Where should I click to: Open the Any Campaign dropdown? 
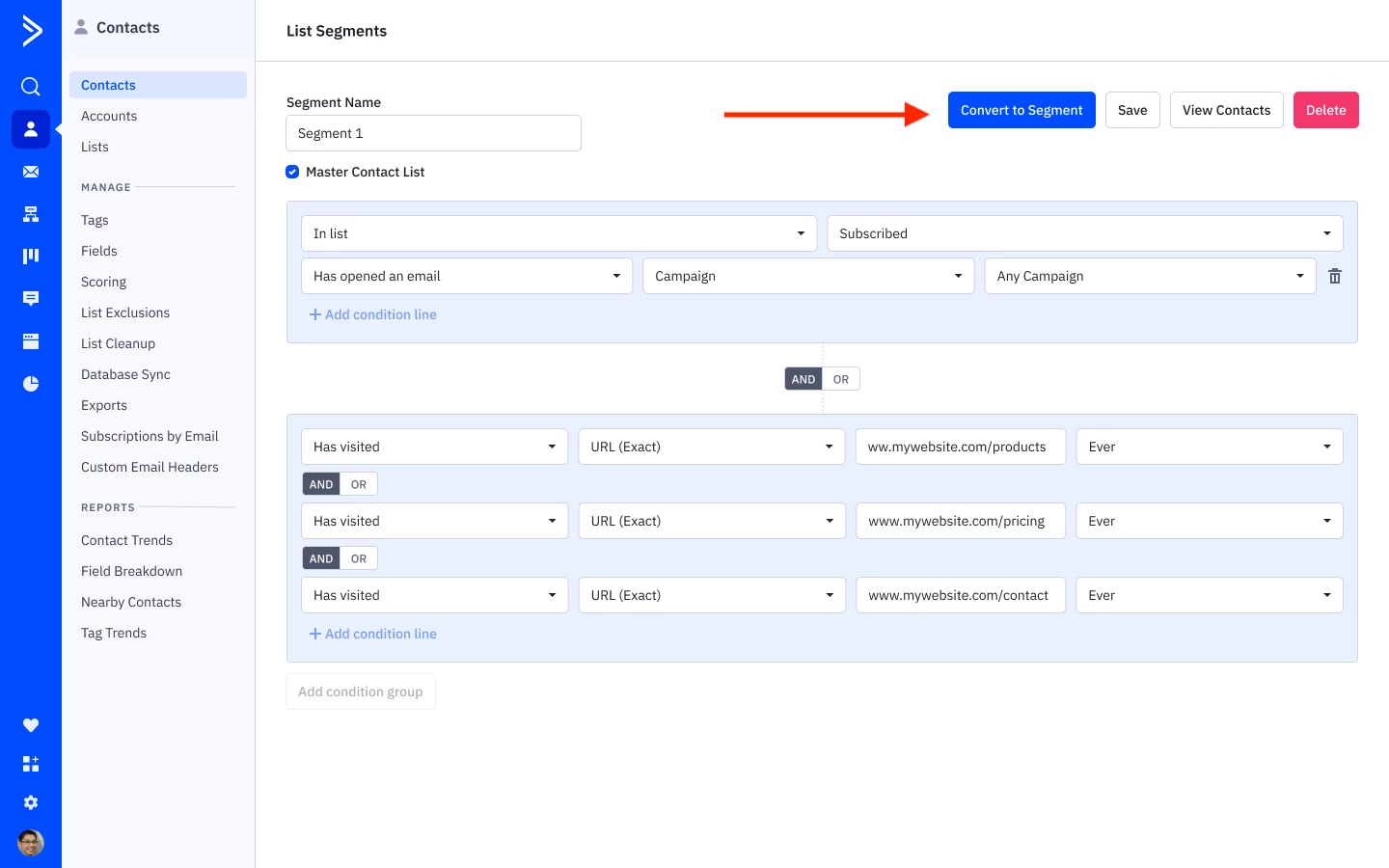coord(1150,276)
